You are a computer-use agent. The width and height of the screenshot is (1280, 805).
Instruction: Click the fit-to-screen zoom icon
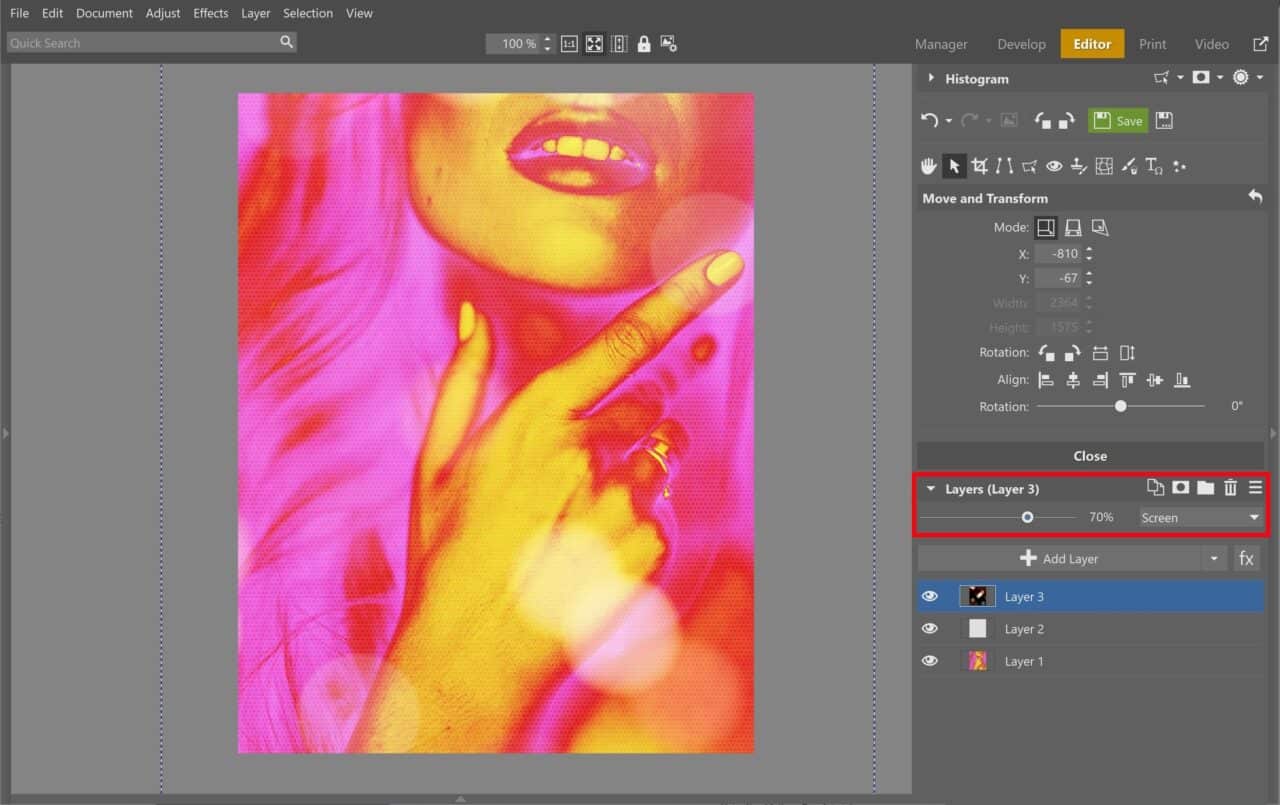coord(594,43)
